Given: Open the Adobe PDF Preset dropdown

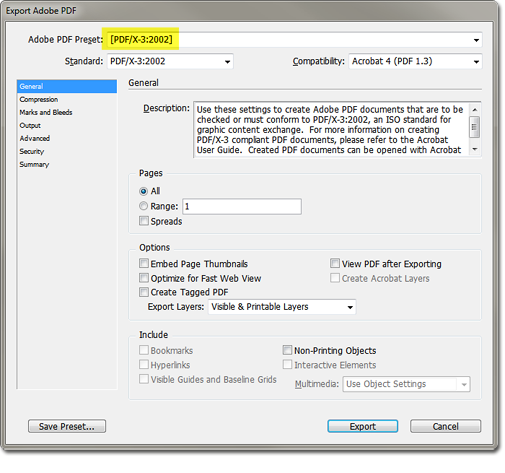Looking at the screenshot, I should coord(295,40).
